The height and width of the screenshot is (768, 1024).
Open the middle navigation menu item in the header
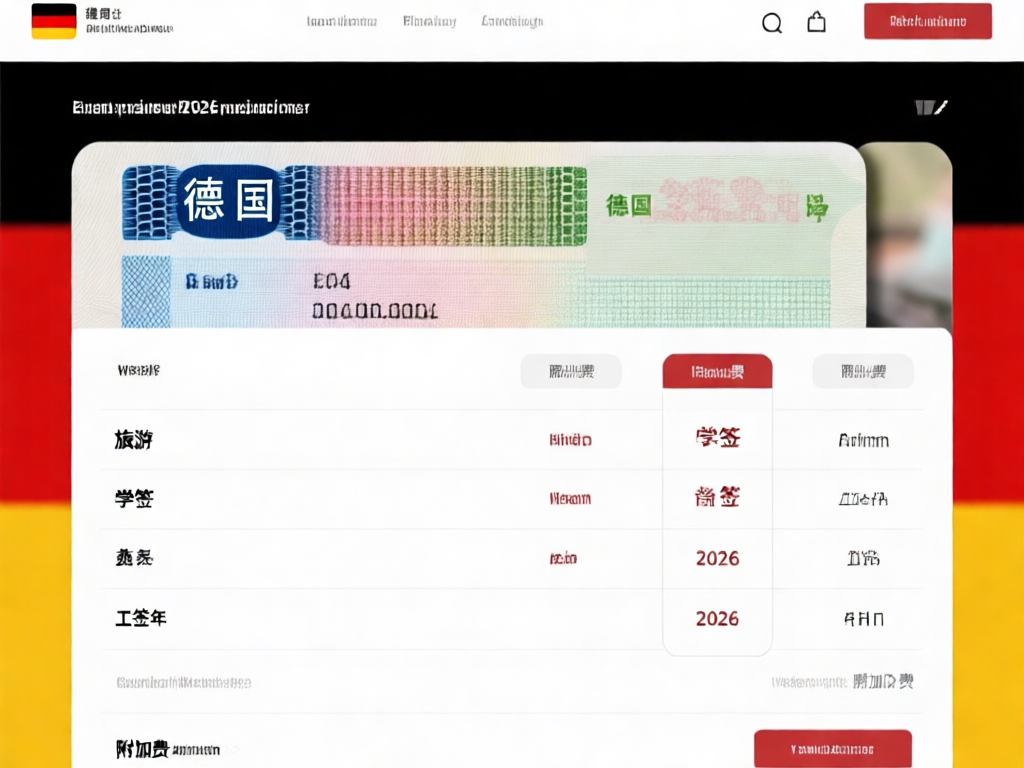[x=429, y=21]
